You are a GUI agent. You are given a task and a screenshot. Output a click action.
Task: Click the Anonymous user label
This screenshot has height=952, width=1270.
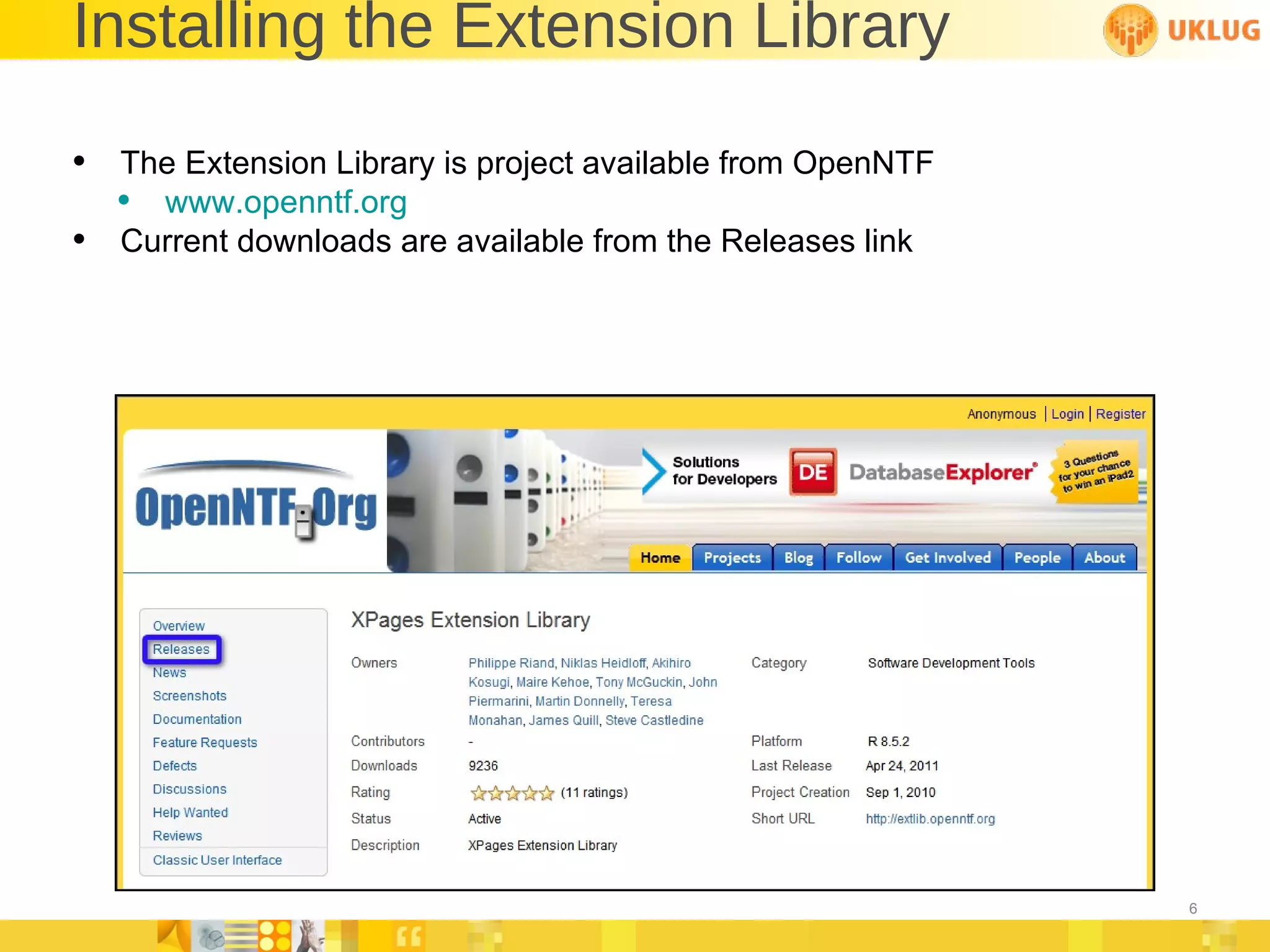click(x=1001, y=414)
